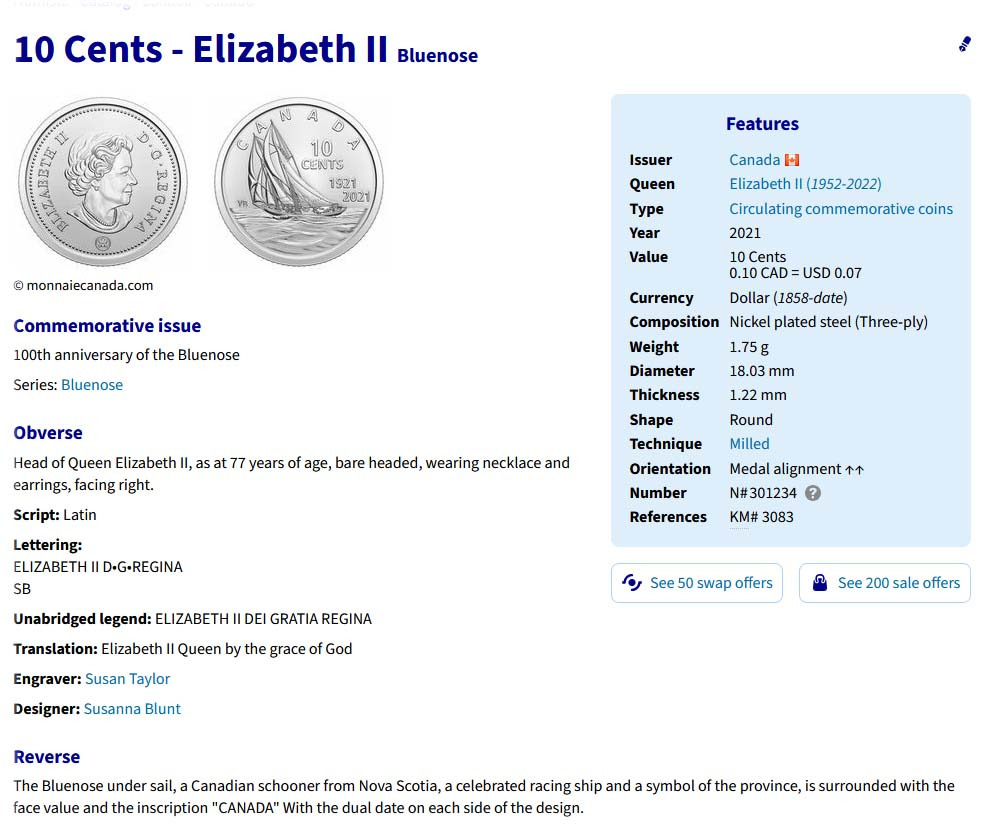Follow the Elizabeth II (1952-2022) link

pos(805,184)
